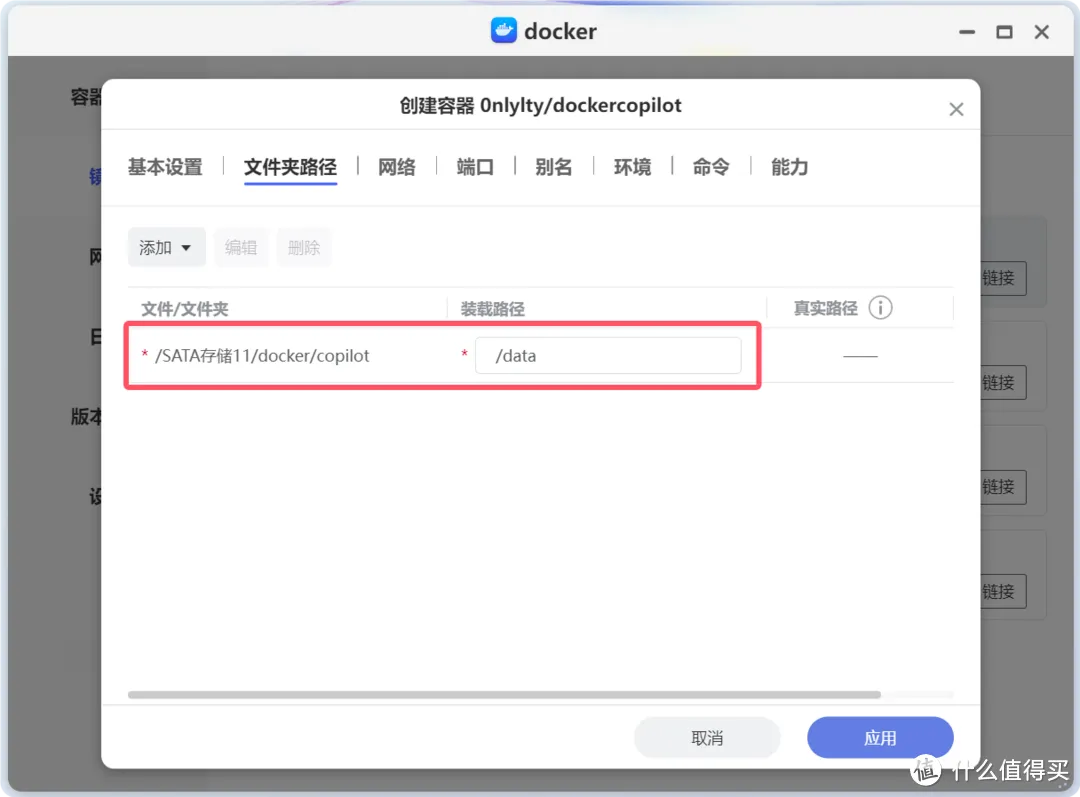Click the 删除 button
The image size is (1080, 797).
click(304, 247)
